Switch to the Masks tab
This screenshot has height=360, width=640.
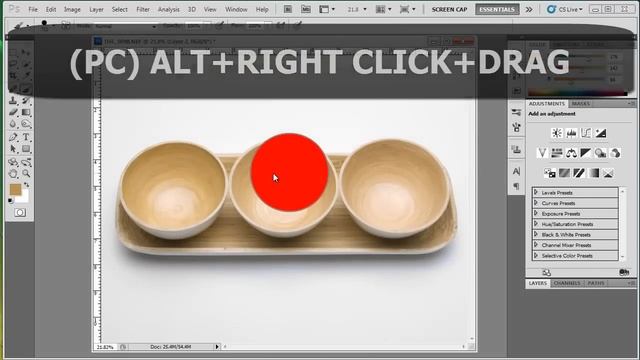581,104
